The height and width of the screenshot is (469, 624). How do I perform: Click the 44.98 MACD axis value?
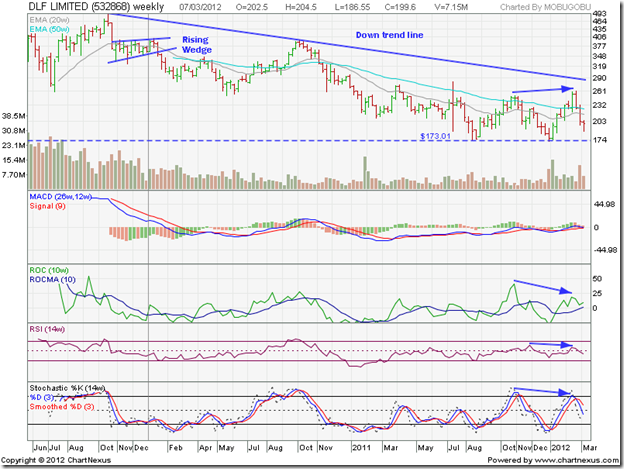[x=604, y=204]
